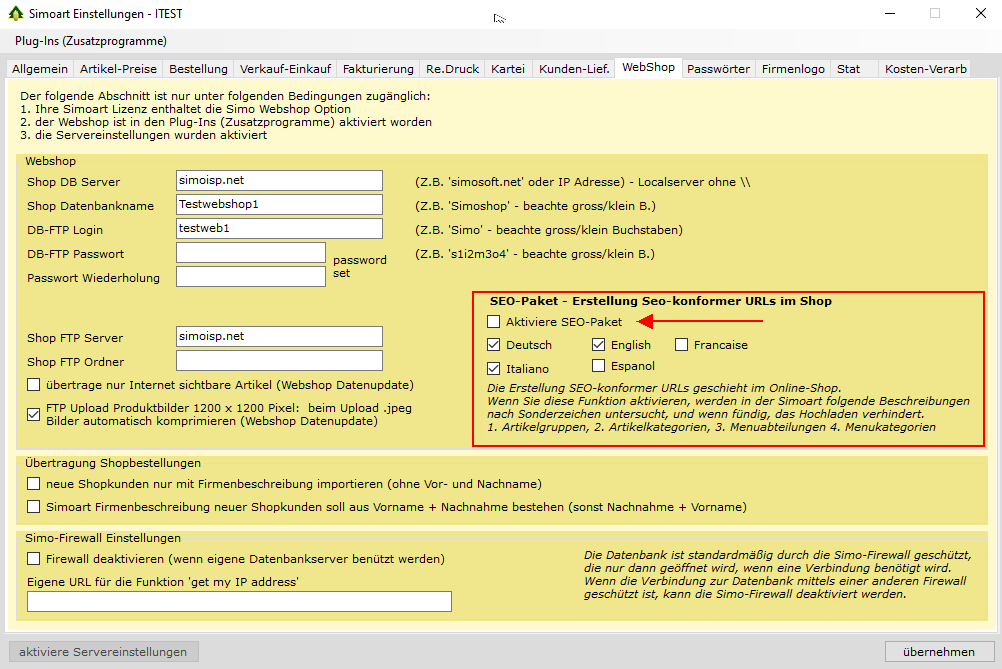The image size is (1002, 669).
Task: Switch to the Allgemein tab
Action: [x=40, y=69]
